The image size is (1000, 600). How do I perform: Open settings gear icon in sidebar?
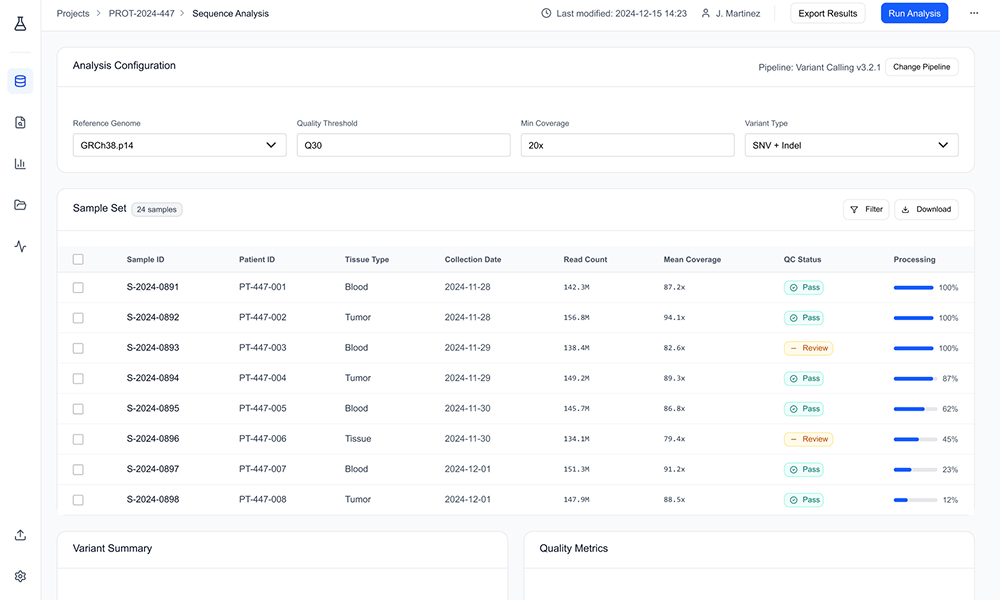[x=20, y=576]
